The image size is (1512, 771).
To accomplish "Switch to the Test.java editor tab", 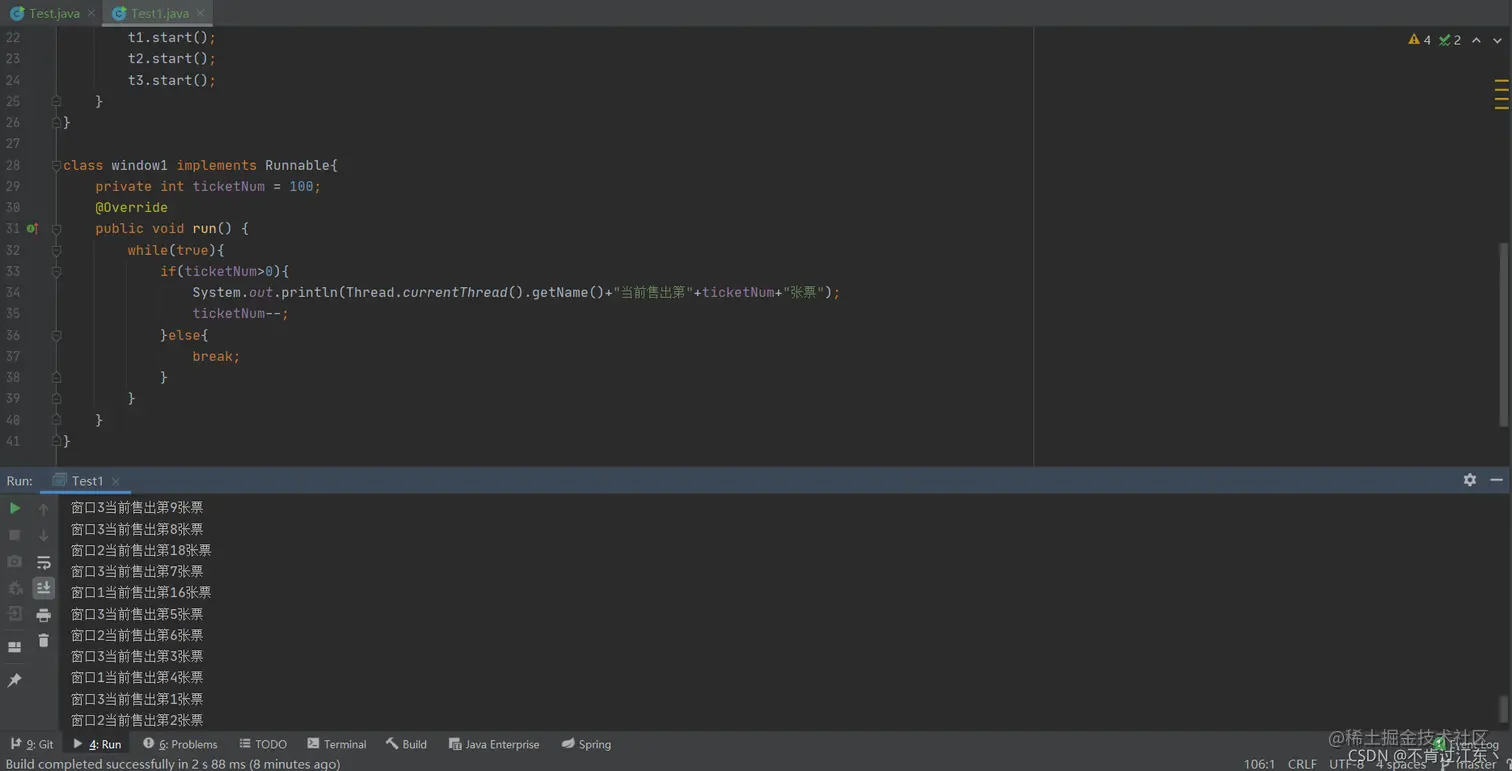I will click(52, 13).
